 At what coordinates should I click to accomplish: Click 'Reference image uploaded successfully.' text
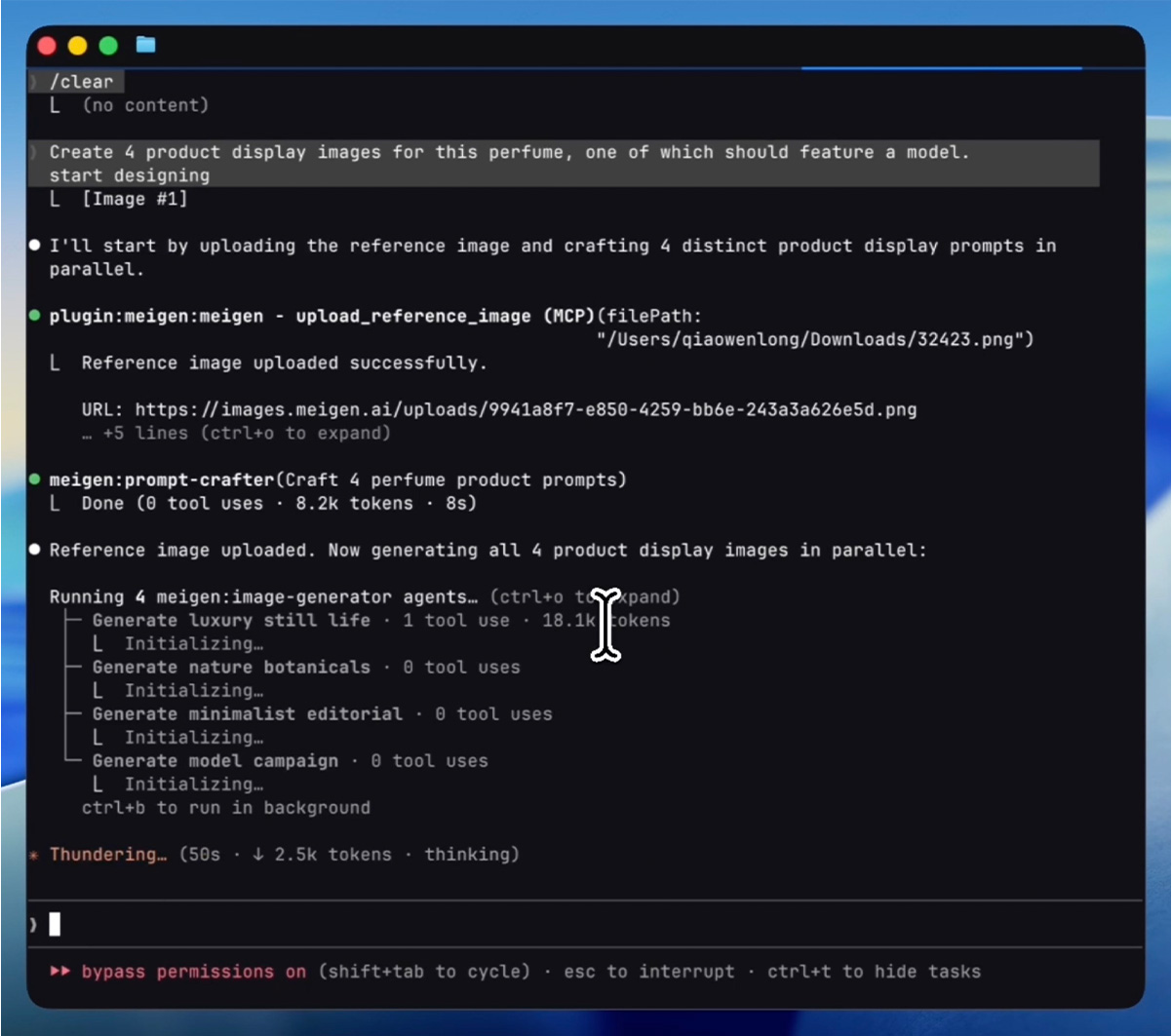pyautogui.click(x=284, y=363)
